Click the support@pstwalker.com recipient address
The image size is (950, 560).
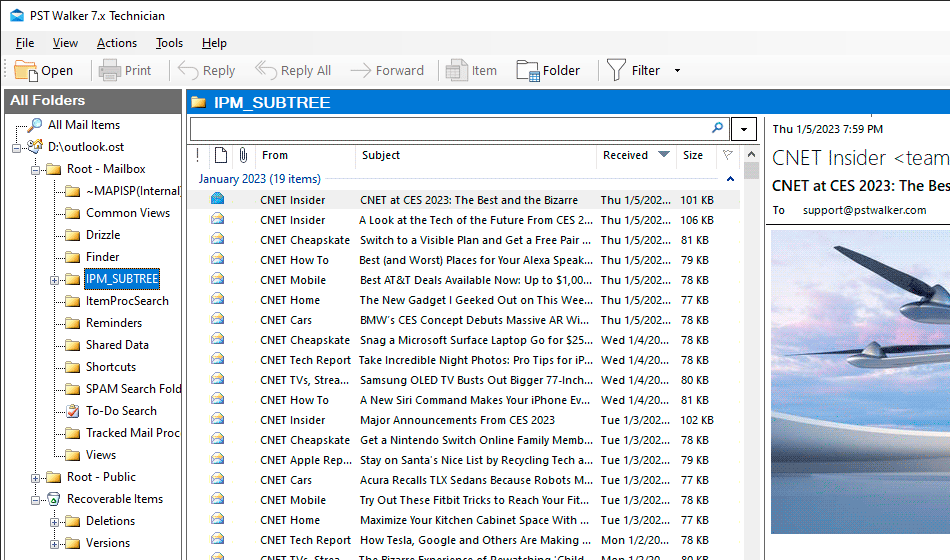[865, 210]
